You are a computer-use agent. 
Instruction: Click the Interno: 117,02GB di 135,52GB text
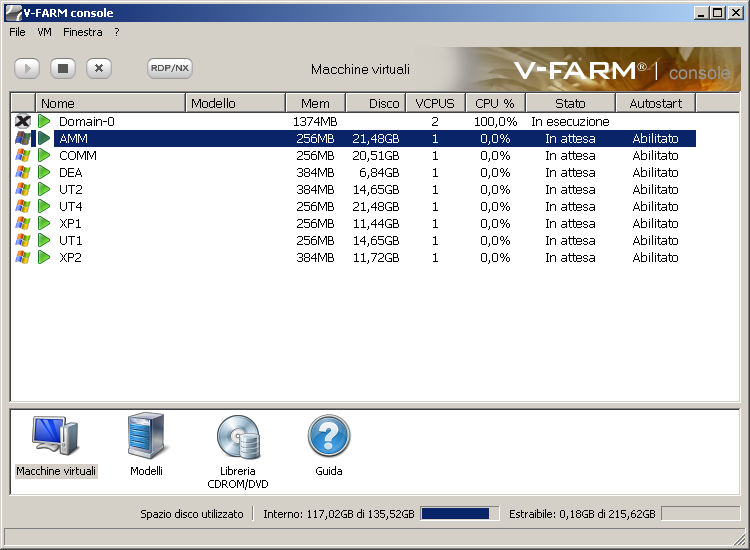click(339, 514)
